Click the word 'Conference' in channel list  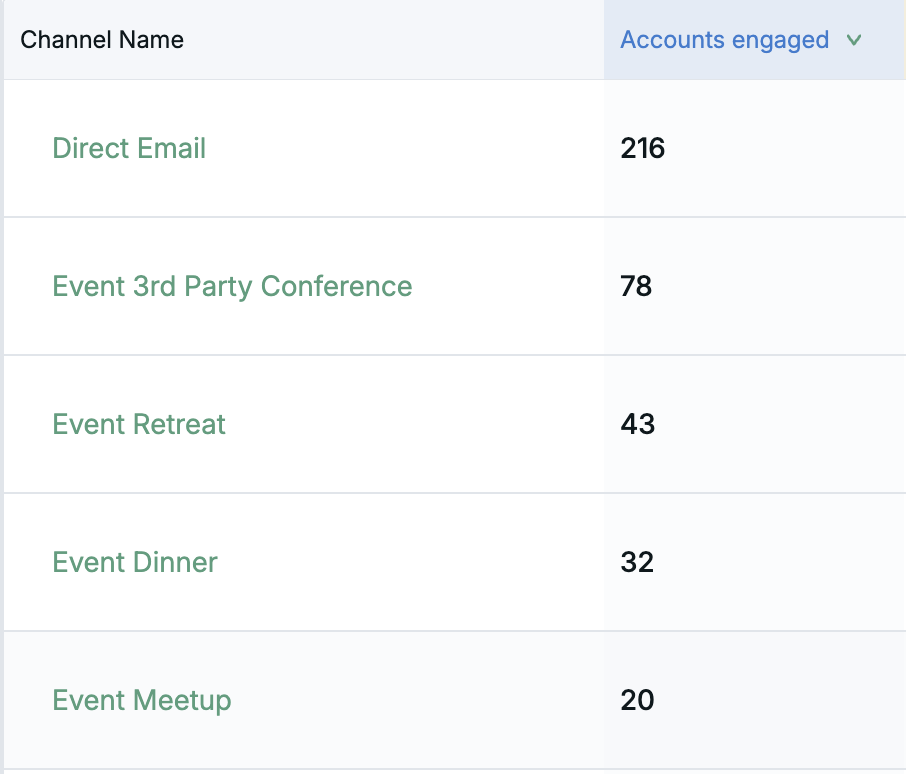click(x=336, y=287)
